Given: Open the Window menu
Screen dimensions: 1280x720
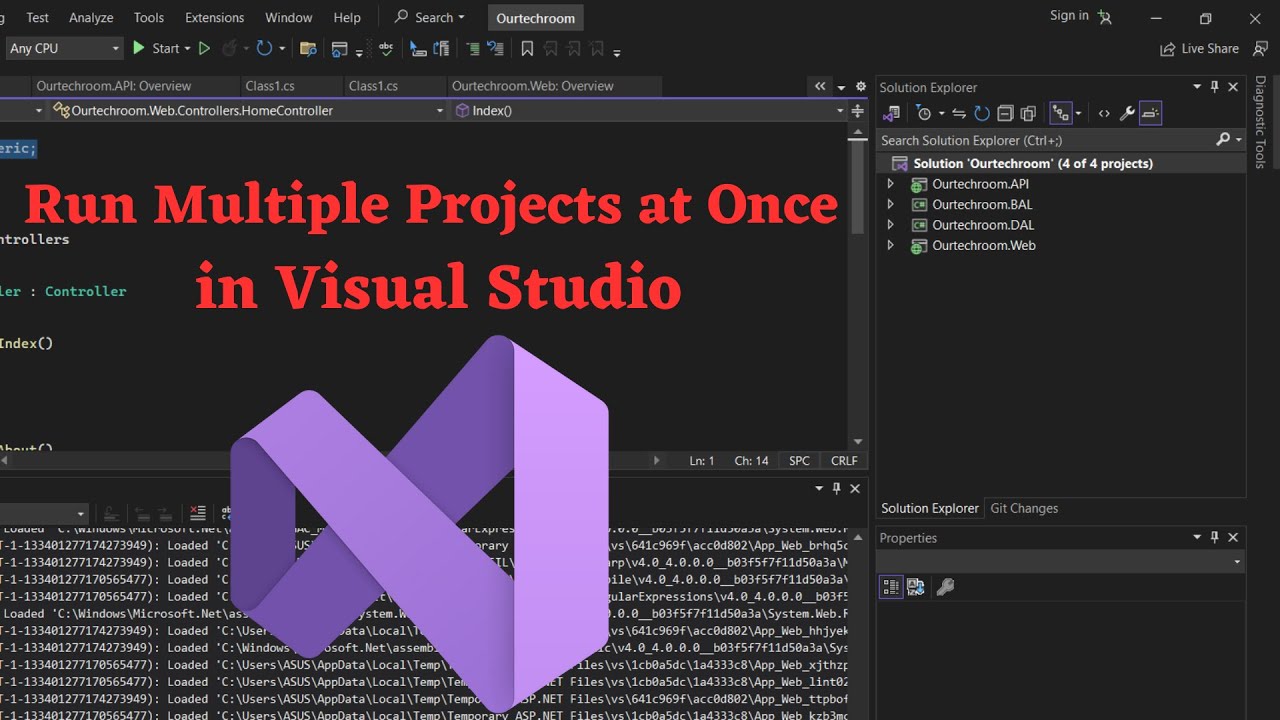Looking at the screenshot, I should coord(288,17).
